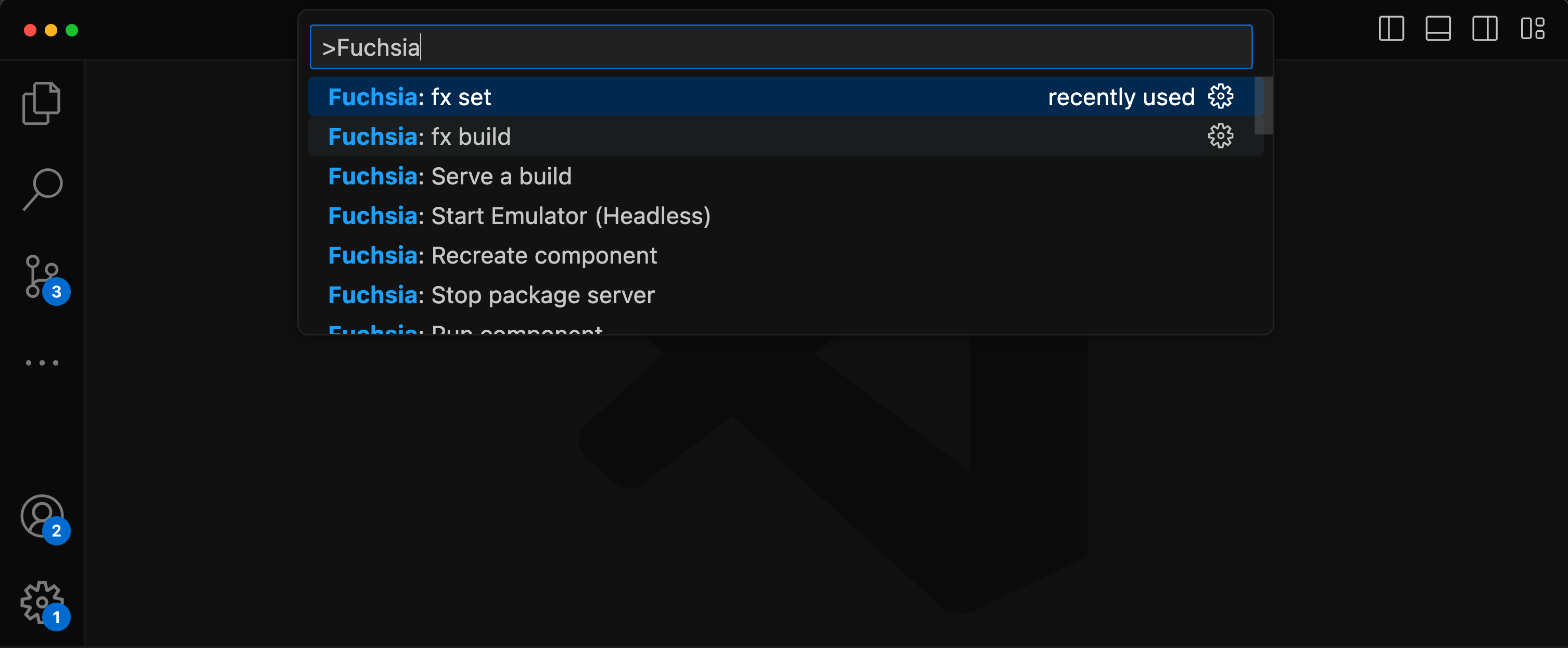The image size is (1568, 648).
Task: Expand Additional Views with the ellipsis icon
Action: pyautogui.click(x=42, y=363)
